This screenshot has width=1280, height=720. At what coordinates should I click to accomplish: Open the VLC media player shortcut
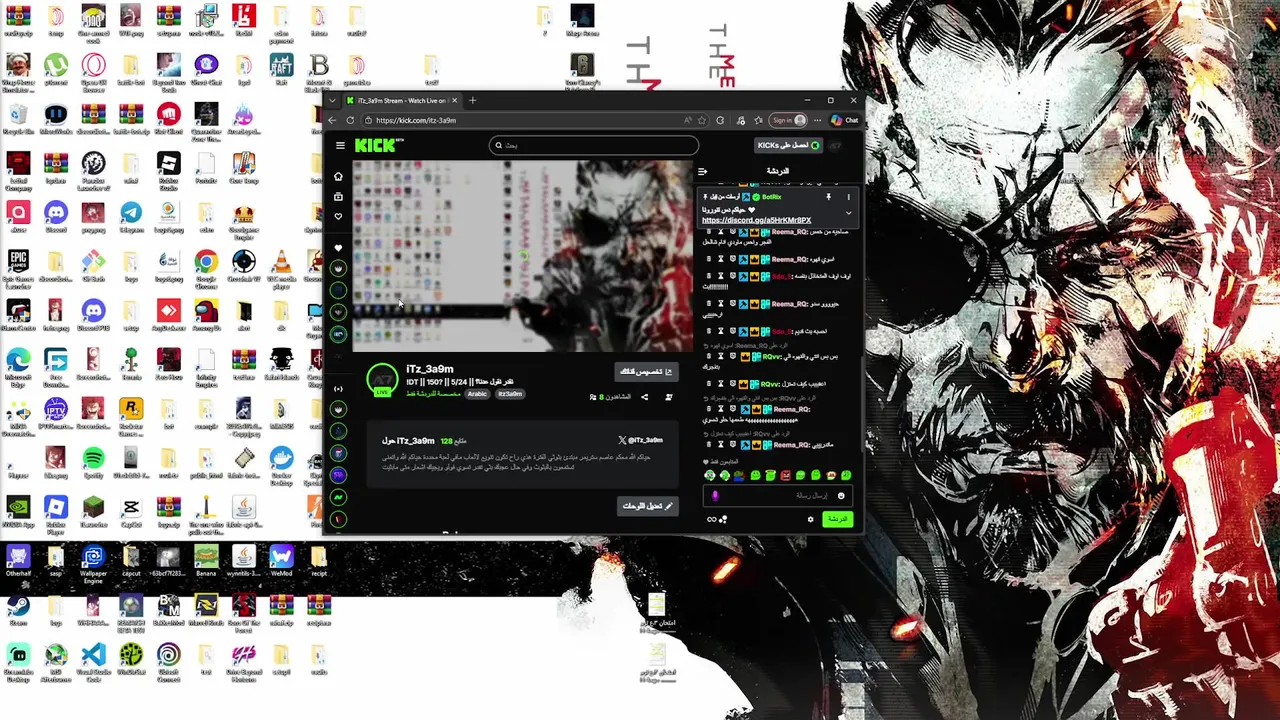coord(281,265)
